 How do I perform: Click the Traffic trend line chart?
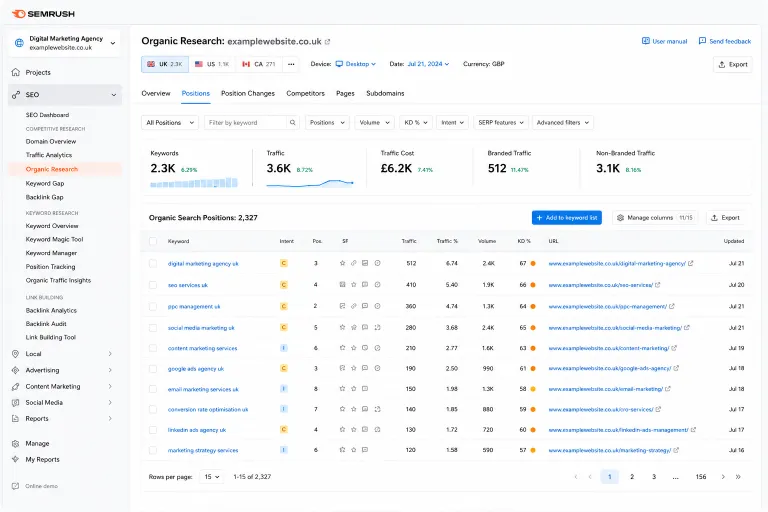[x=310, y=183]
